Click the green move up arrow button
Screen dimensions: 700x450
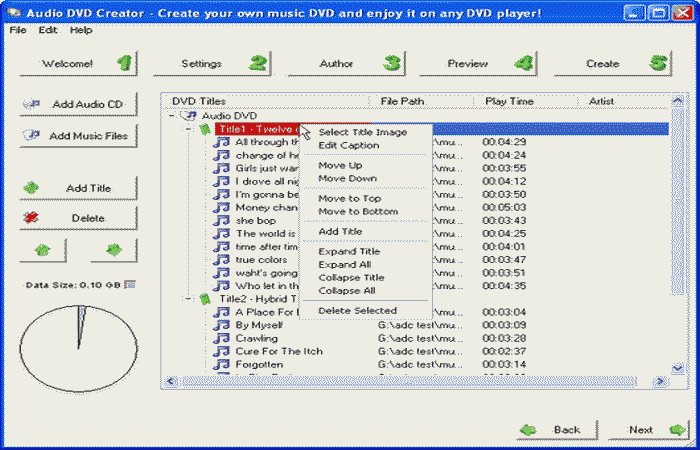pos(44,249)
